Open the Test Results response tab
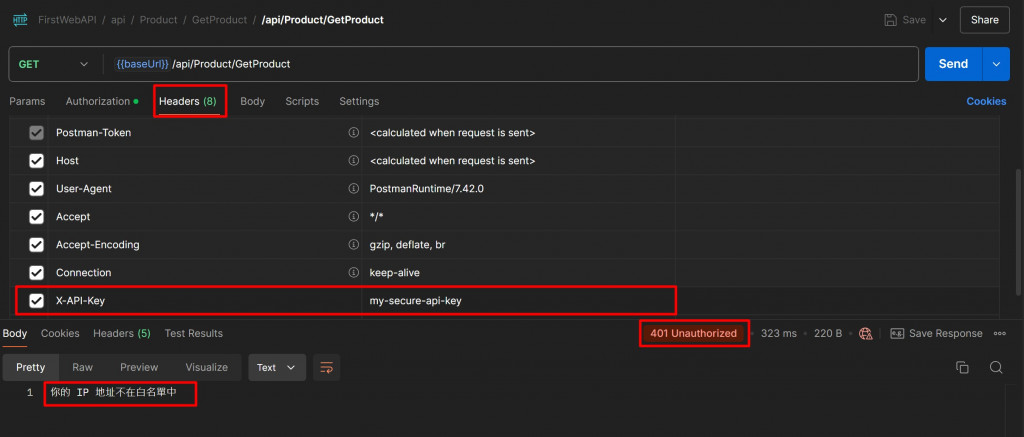1024x437 pixels. [193, 333]
